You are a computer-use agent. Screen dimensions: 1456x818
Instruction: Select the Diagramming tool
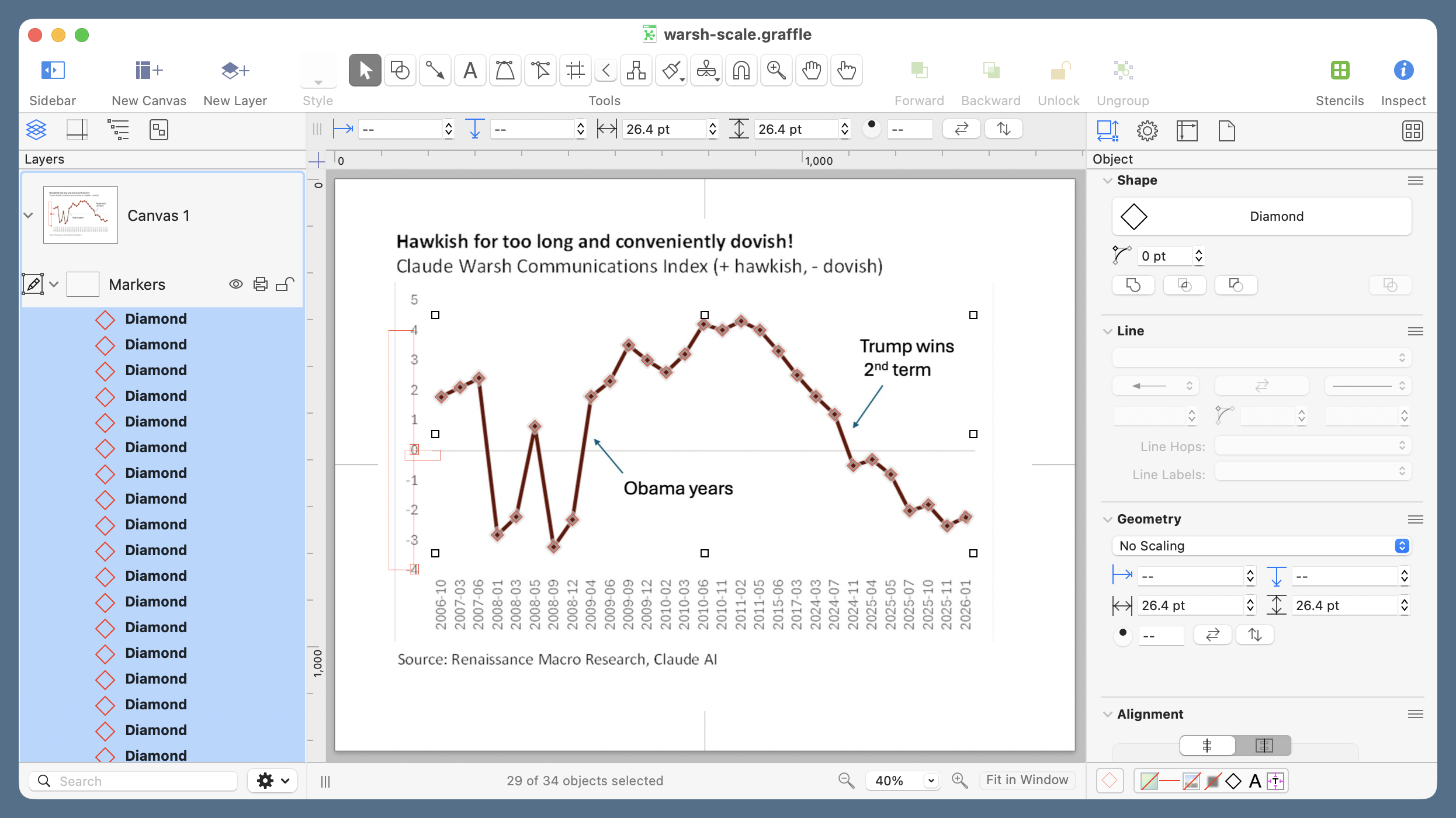[636, 70]
